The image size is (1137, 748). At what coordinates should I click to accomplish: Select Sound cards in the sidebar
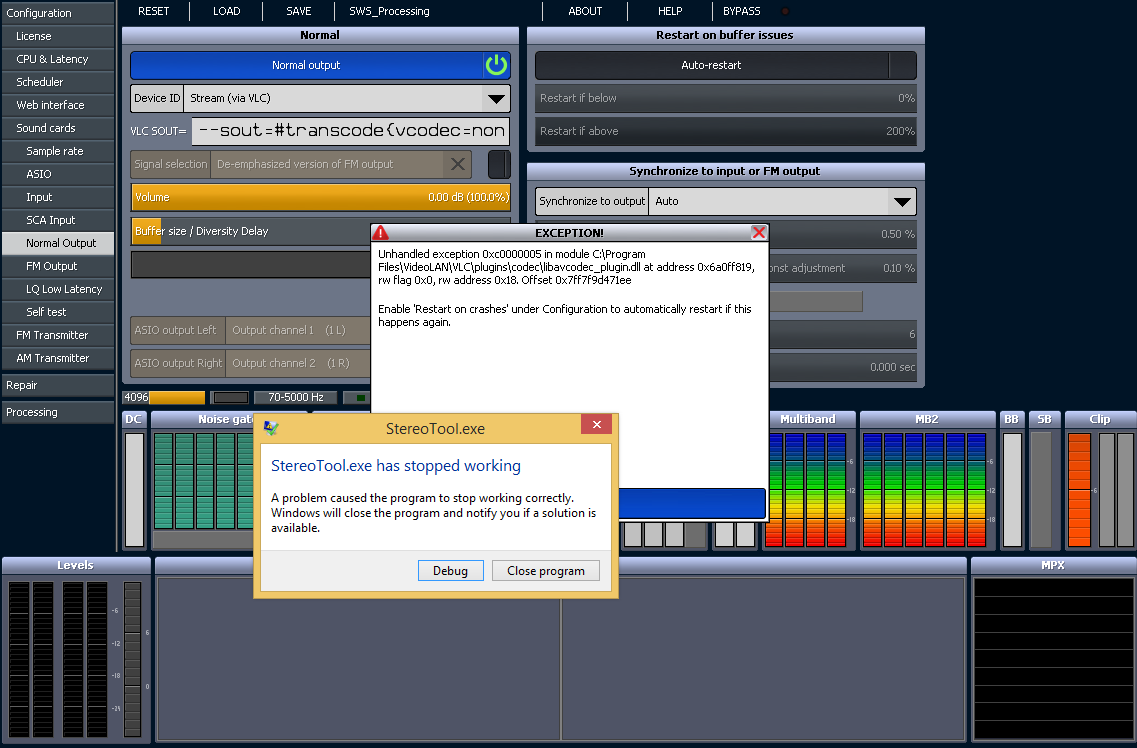click(x=57, y=128)
